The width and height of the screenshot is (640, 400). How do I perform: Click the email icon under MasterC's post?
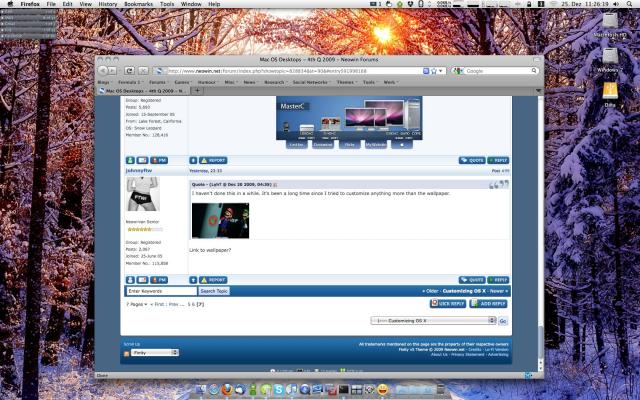click(142, 160)
